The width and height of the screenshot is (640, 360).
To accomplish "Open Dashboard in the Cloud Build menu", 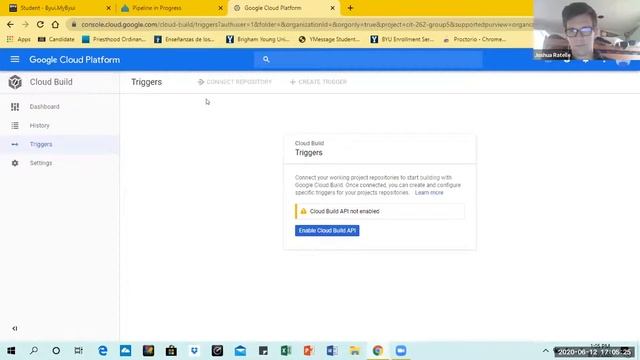I will (44, 107).
